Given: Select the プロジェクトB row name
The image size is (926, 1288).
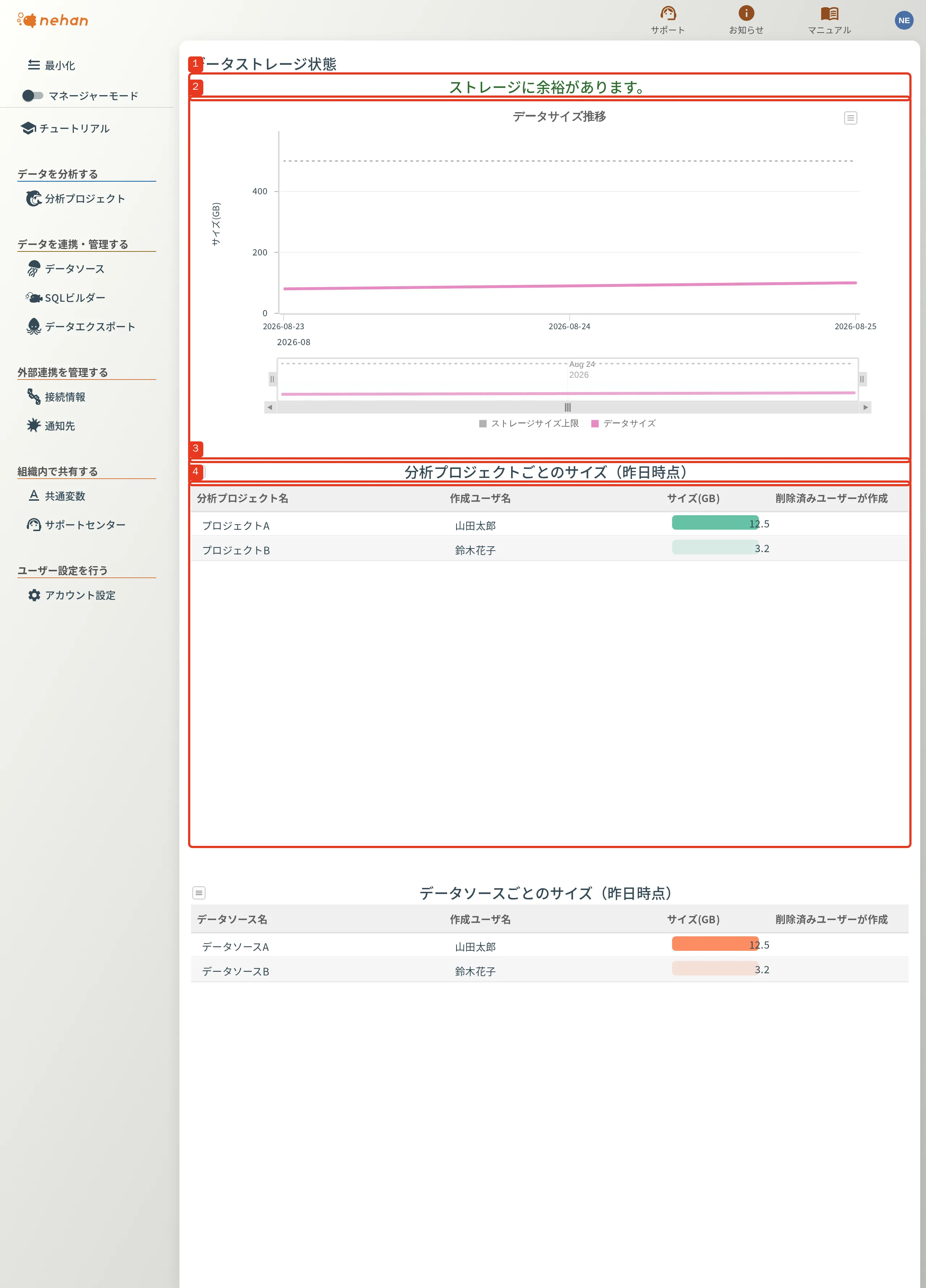Looking at the screenshot, I should coord(235,550).
